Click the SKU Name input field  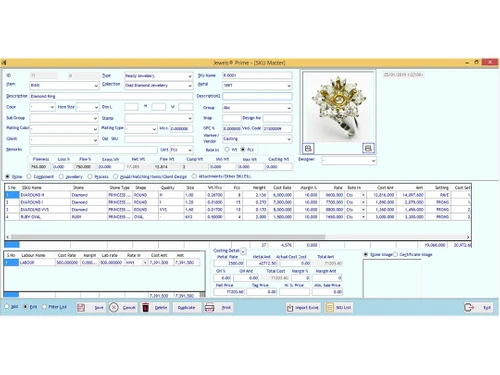pyautogui.click(x=257, y=76)
